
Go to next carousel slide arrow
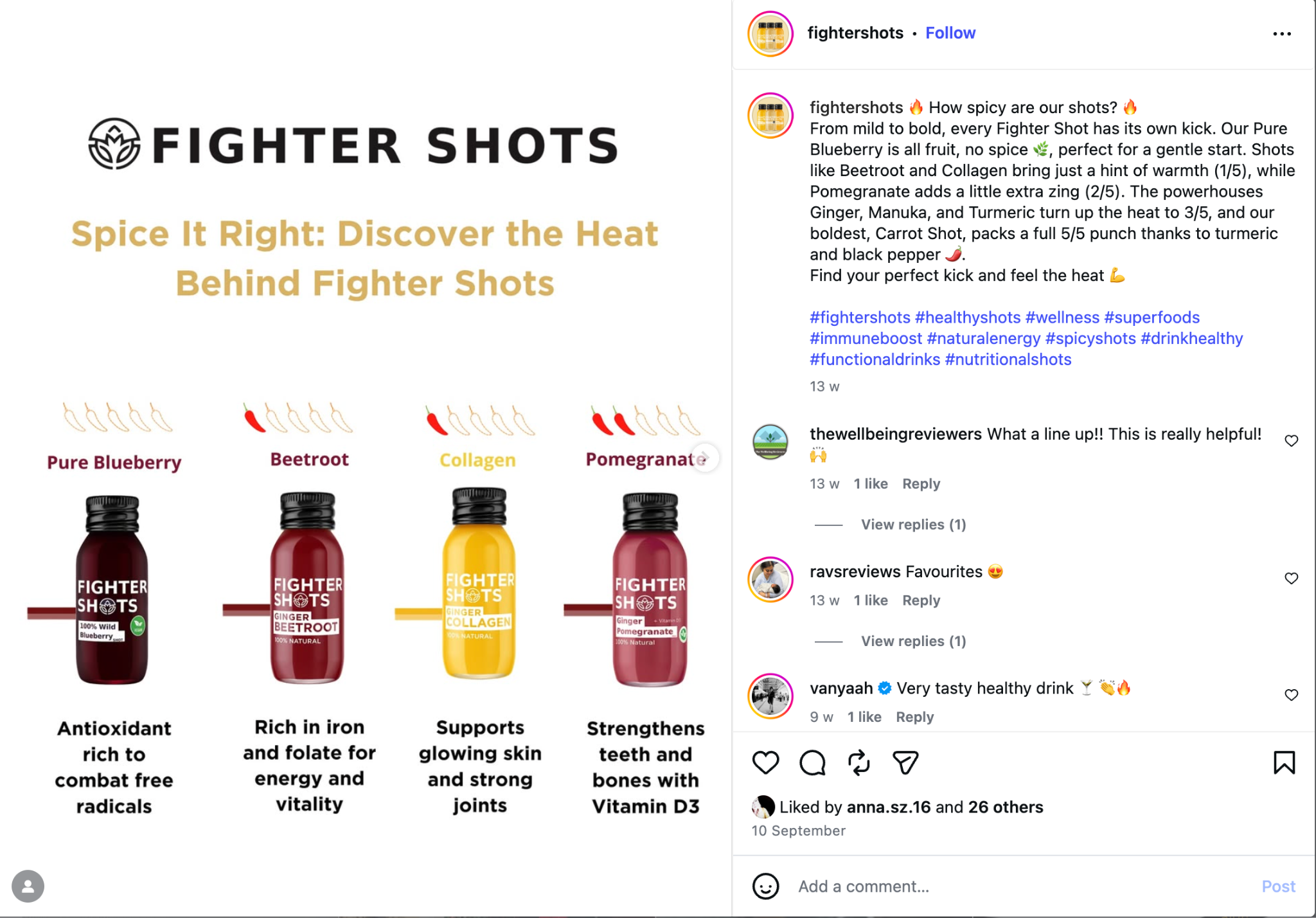pos(705,458)
